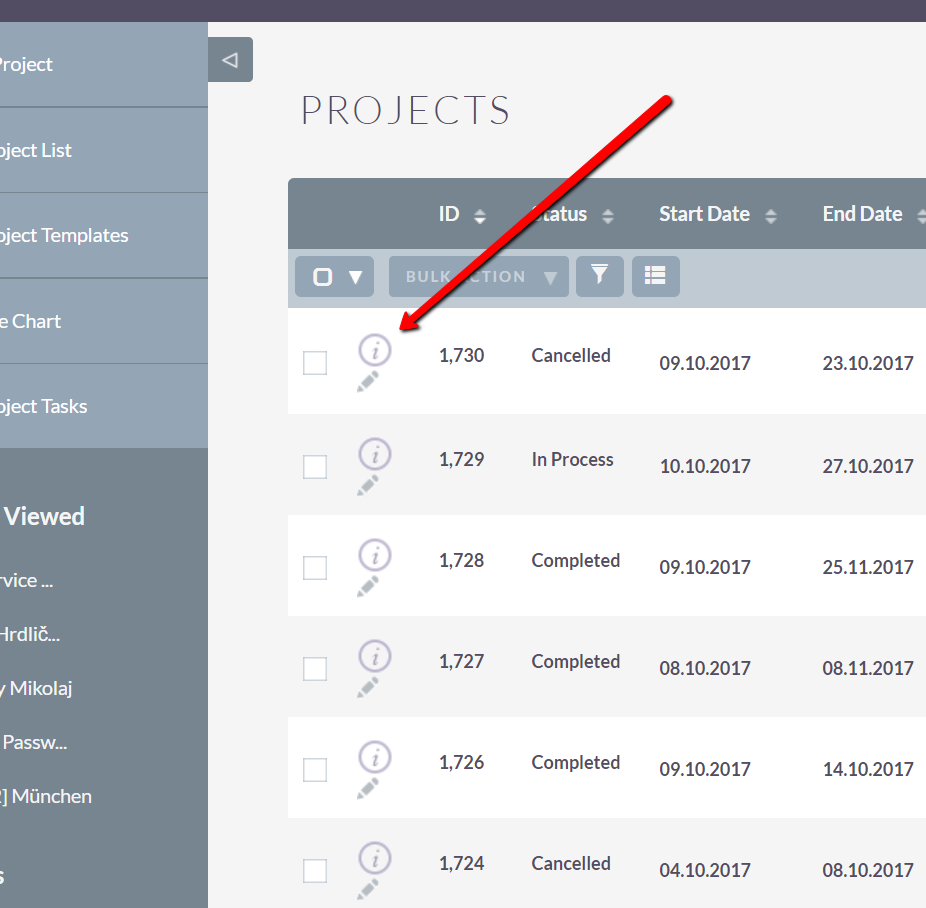
Task: Edit project 1,729 with pencil icon
Action: [368, 485]
